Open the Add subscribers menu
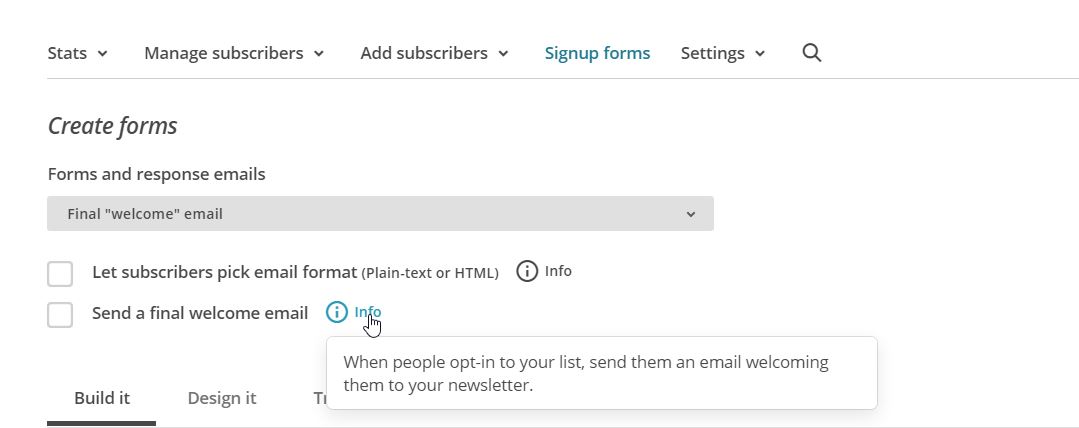 pos(434,53)
